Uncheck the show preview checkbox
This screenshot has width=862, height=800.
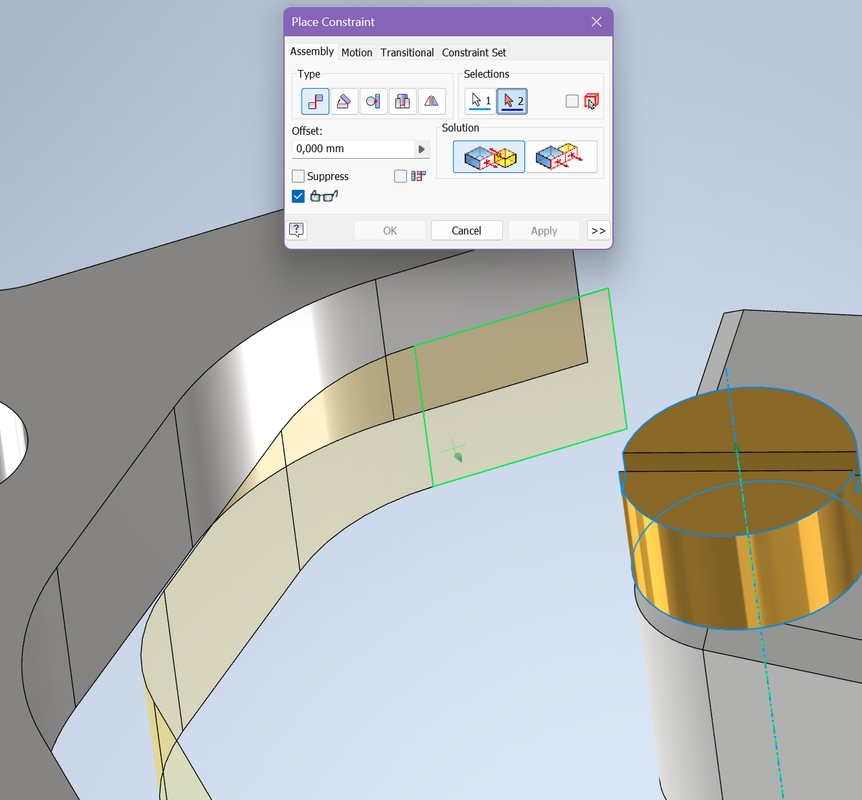point(298,196)
